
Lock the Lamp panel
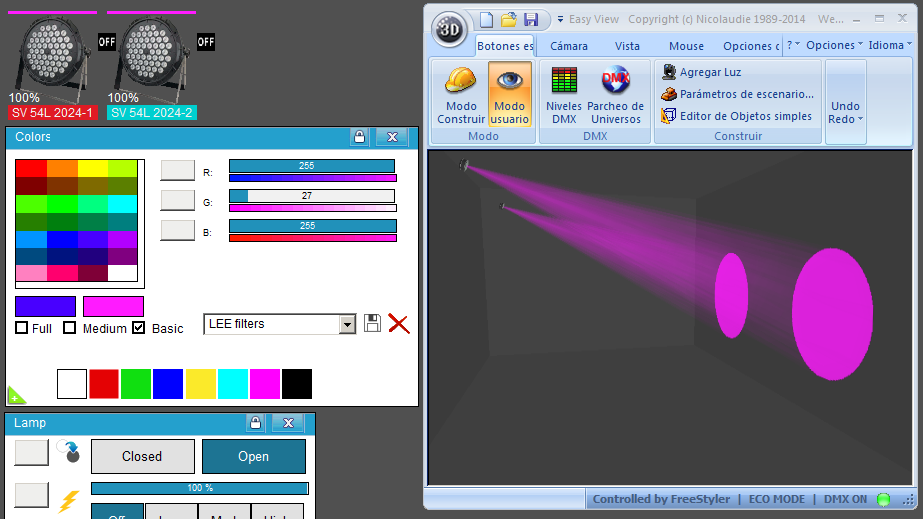tap(255, 423)
